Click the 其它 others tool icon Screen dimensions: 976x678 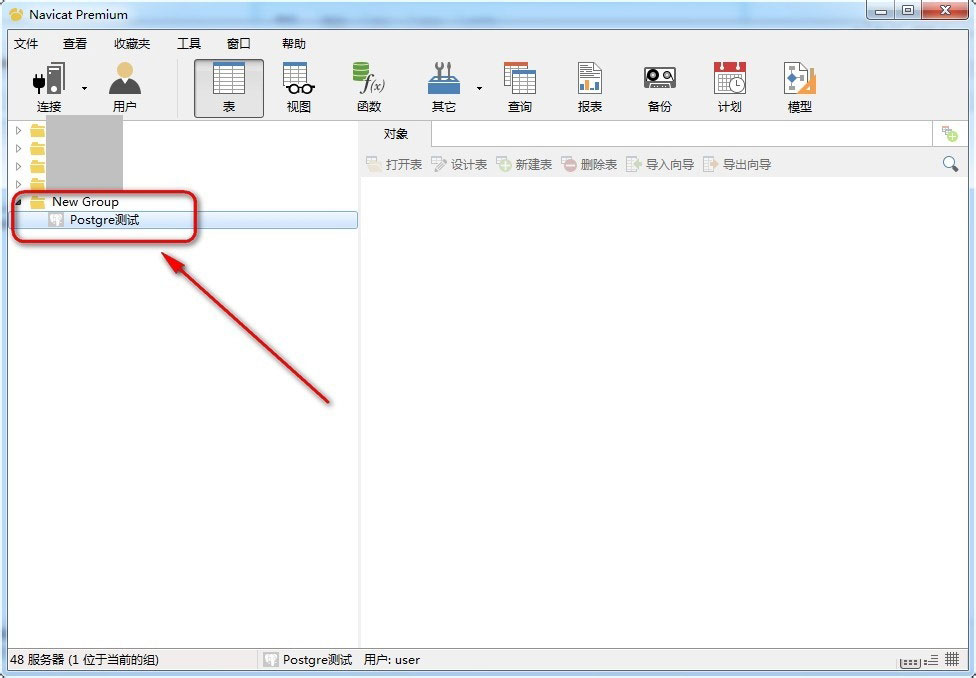click(444, 88)
